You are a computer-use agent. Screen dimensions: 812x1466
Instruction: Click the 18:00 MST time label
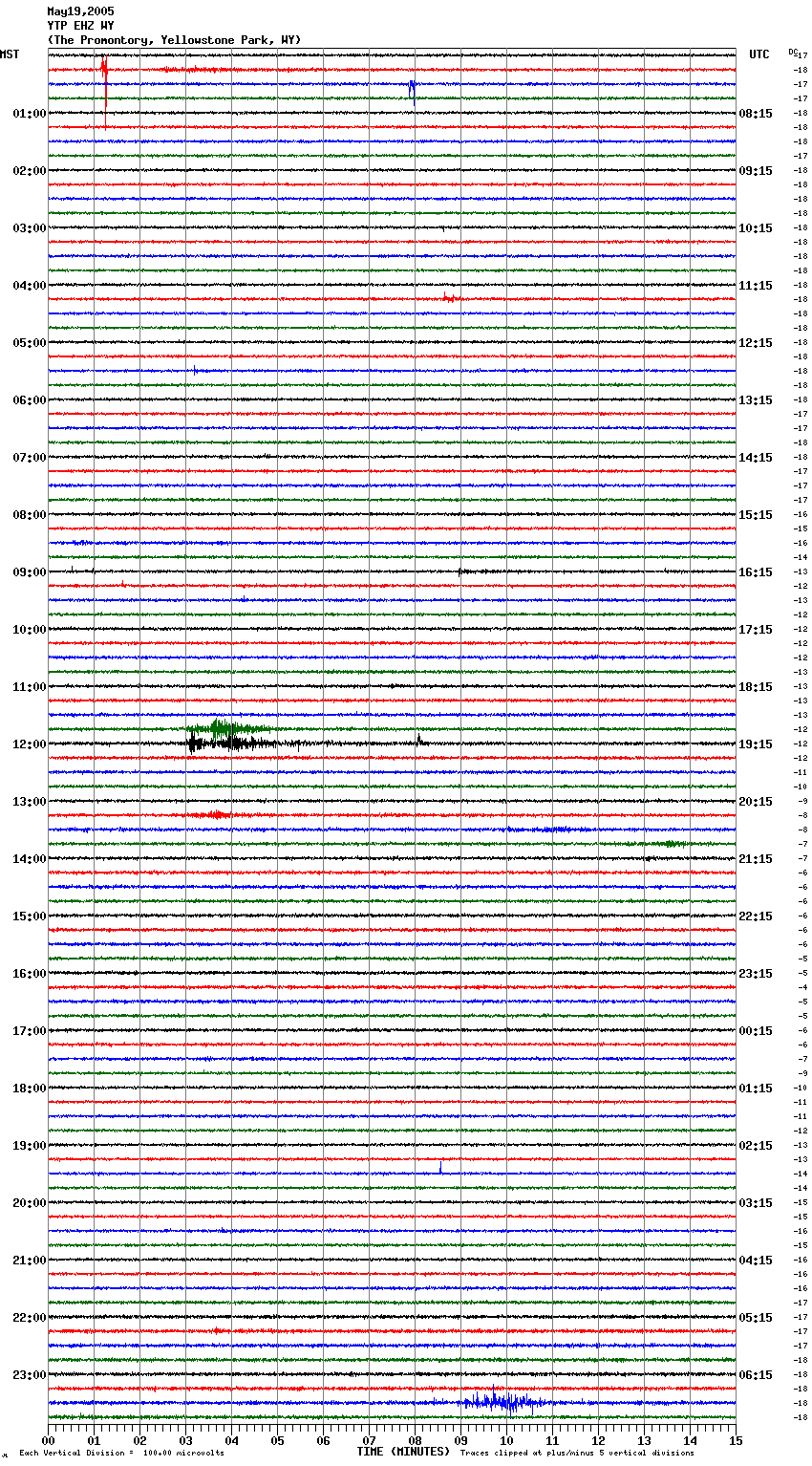tap(30, 1089)
